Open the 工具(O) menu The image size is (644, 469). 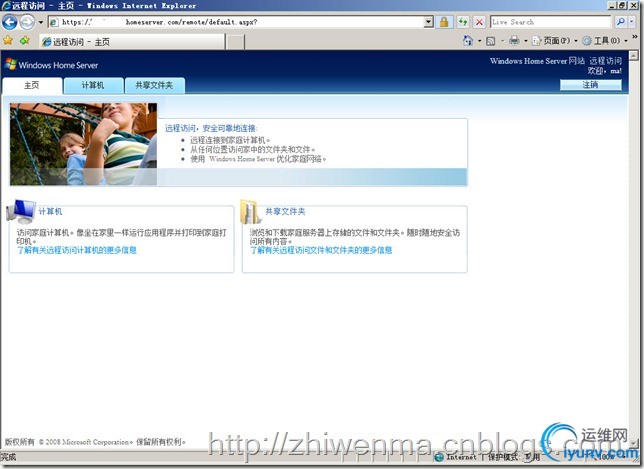[605, 41]
